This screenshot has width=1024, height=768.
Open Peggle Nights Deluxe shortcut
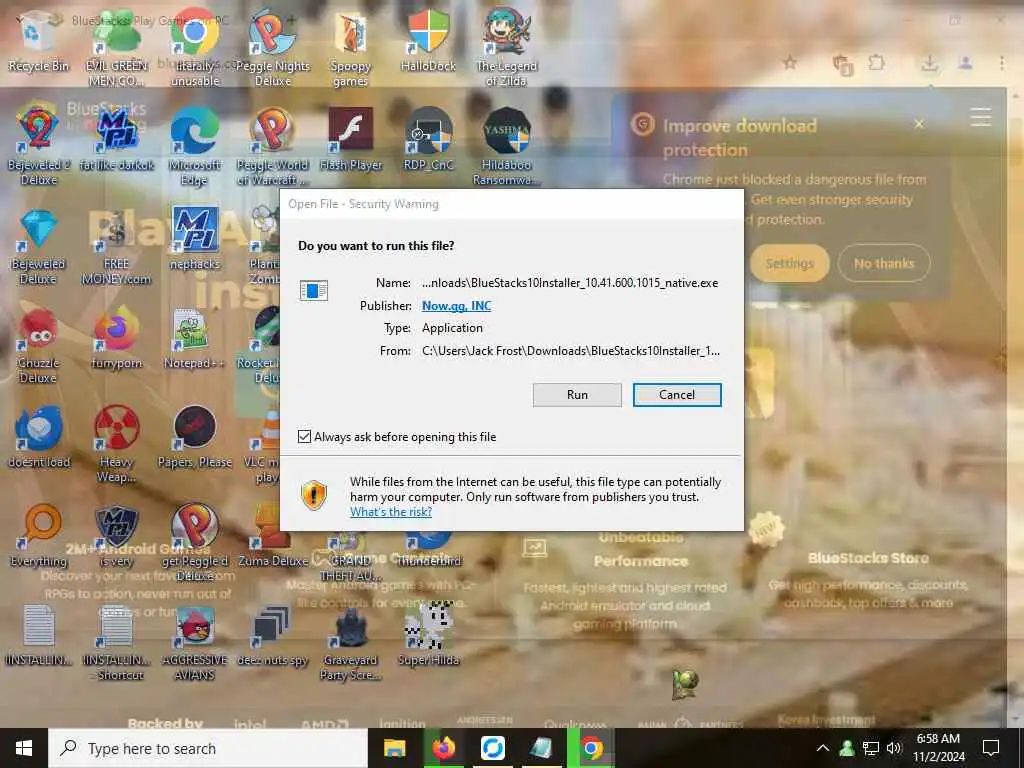[x=272, y=49]
